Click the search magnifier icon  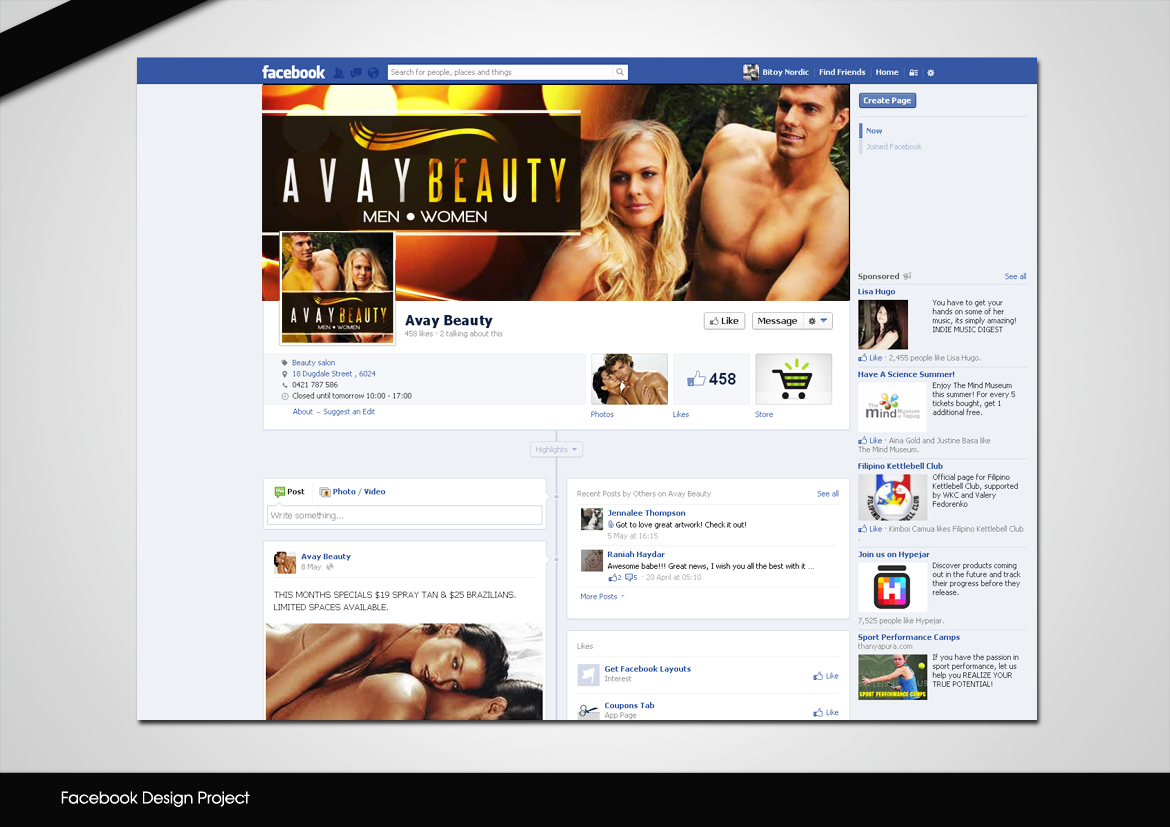pyautogui.click(x=620, y=72)
